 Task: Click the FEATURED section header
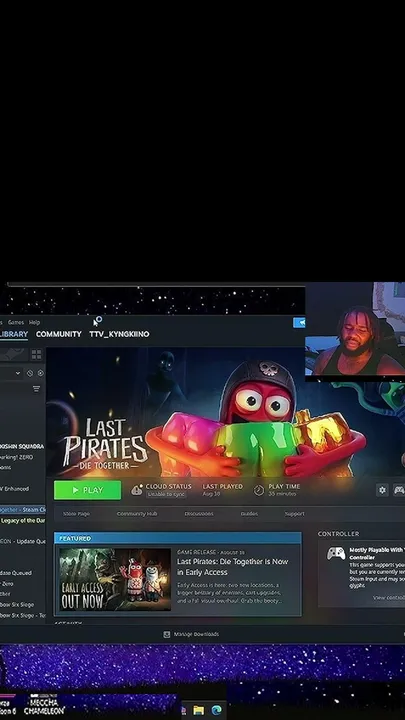pos(178,538)
